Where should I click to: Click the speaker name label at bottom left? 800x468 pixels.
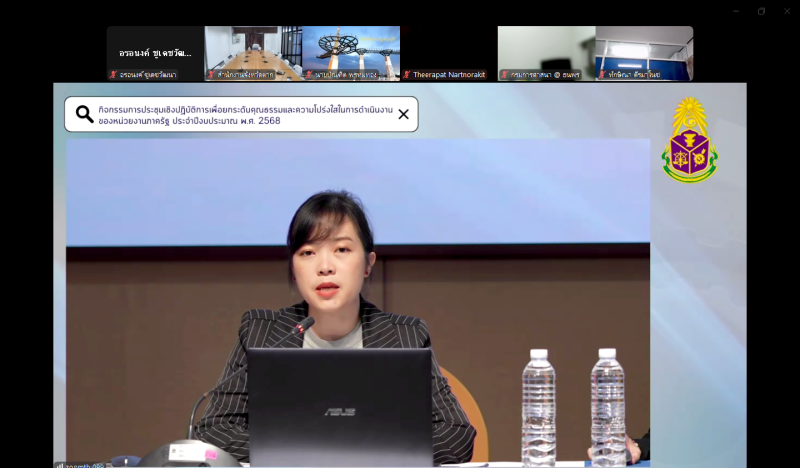[x=82, y=464]
